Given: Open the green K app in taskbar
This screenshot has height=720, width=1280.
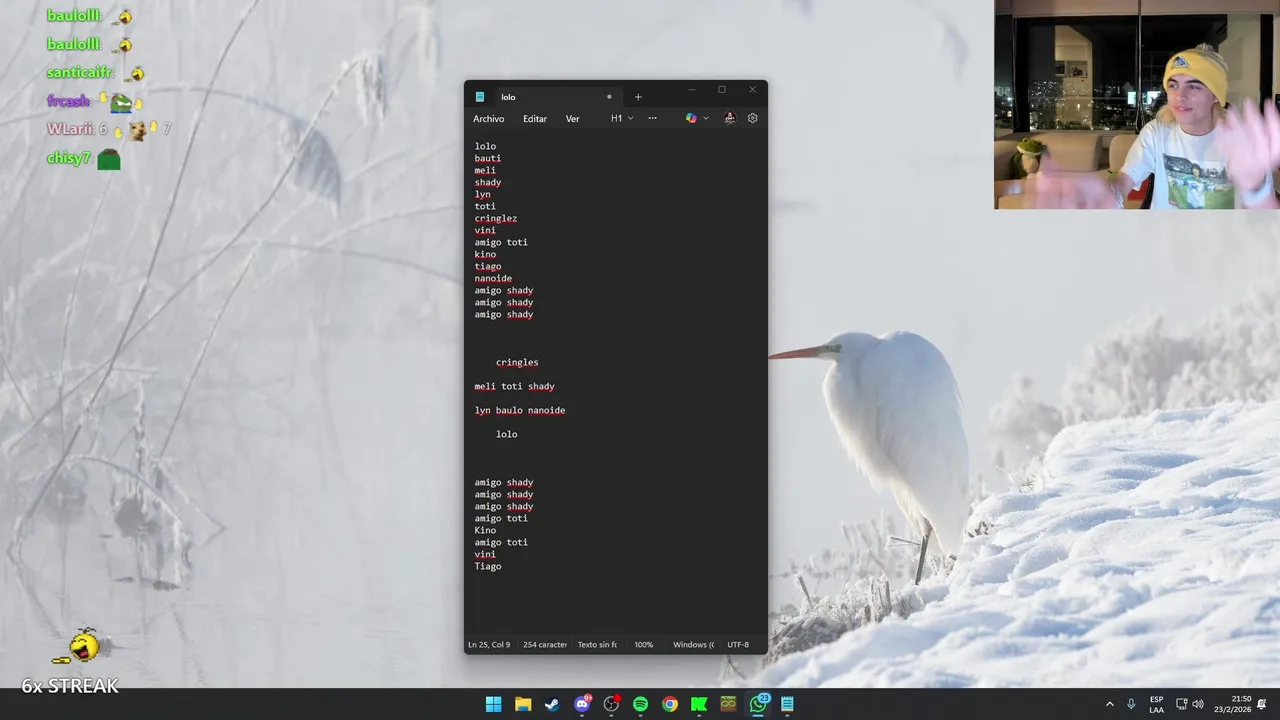Looking at the screenshot, I should [699, 704].
